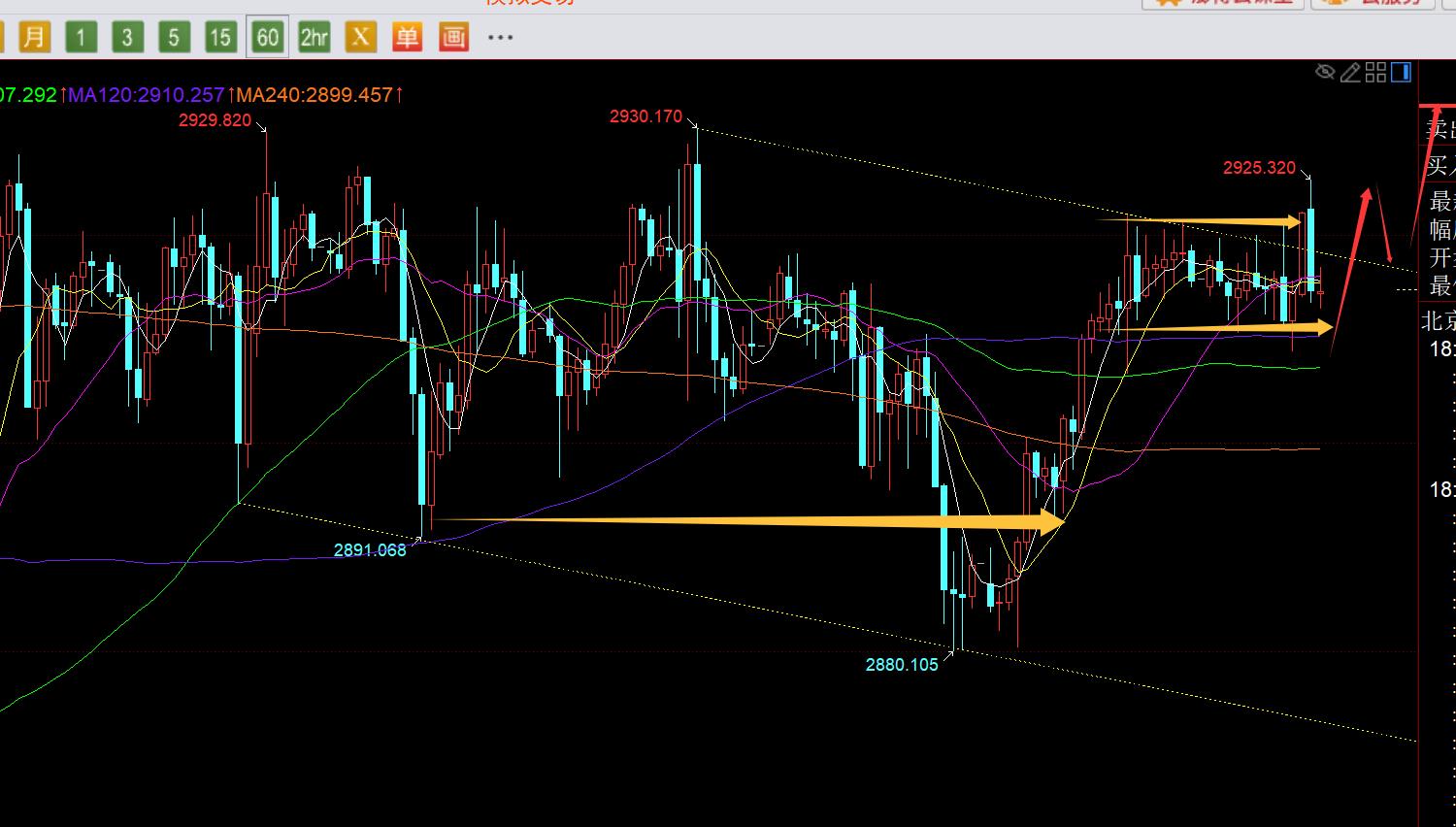Select the 2hr chart period

click(314, 38)
